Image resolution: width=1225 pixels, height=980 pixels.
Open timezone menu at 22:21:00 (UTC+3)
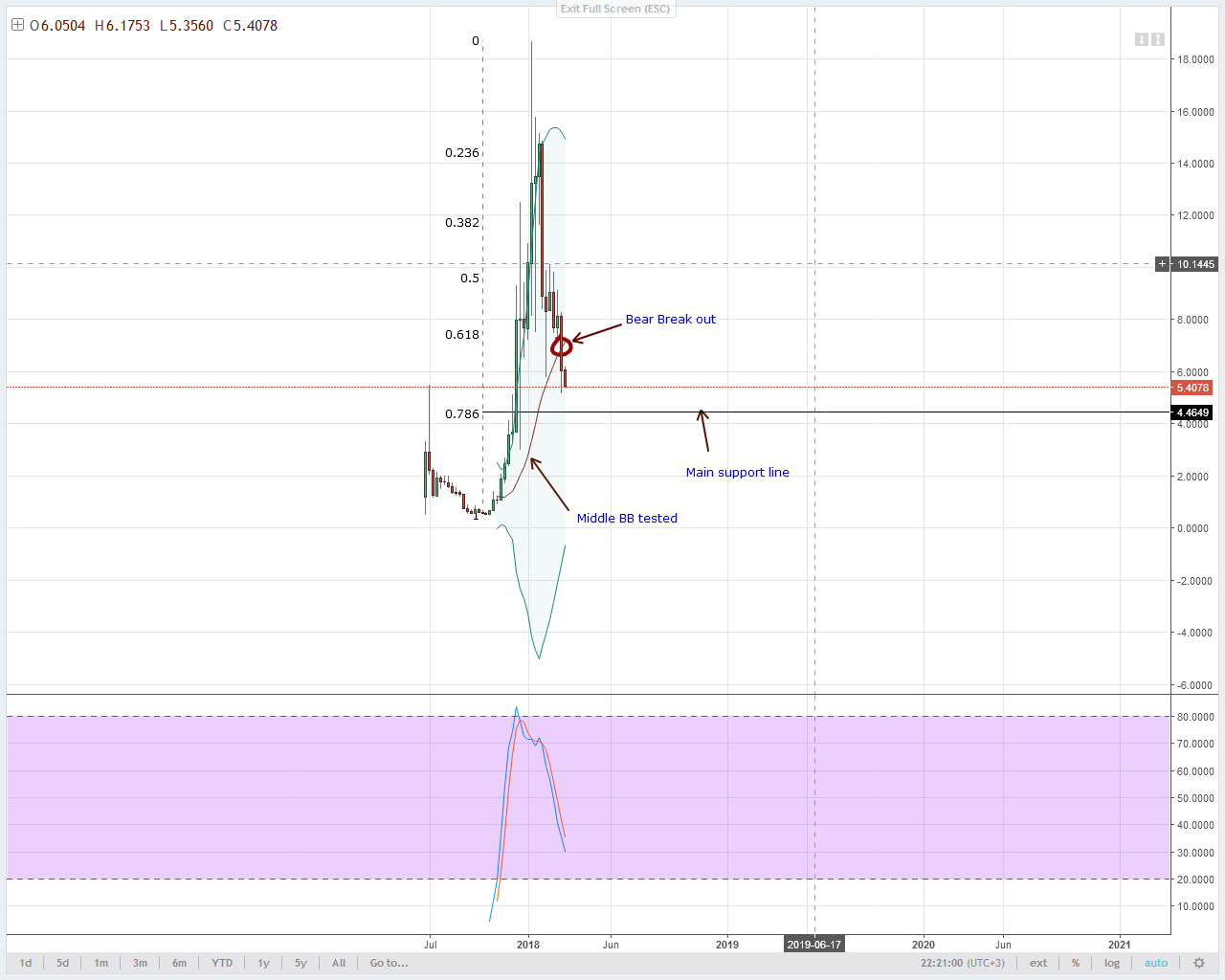coord(963,963)
